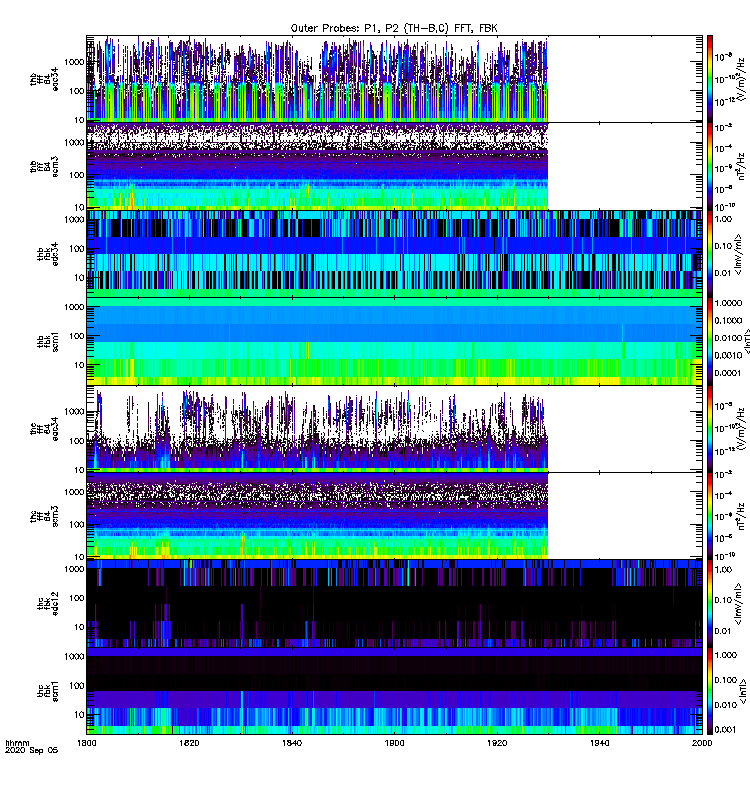
Task: Click the "2020 Sep 06" date label
Action: (31, 751)
